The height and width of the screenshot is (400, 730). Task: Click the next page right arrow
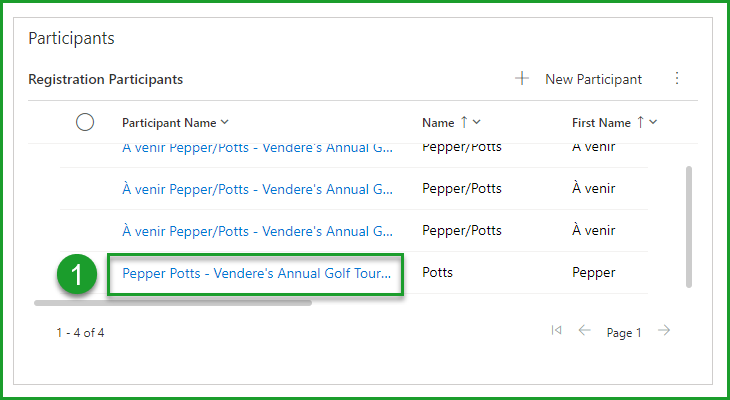tap(664, 331)
